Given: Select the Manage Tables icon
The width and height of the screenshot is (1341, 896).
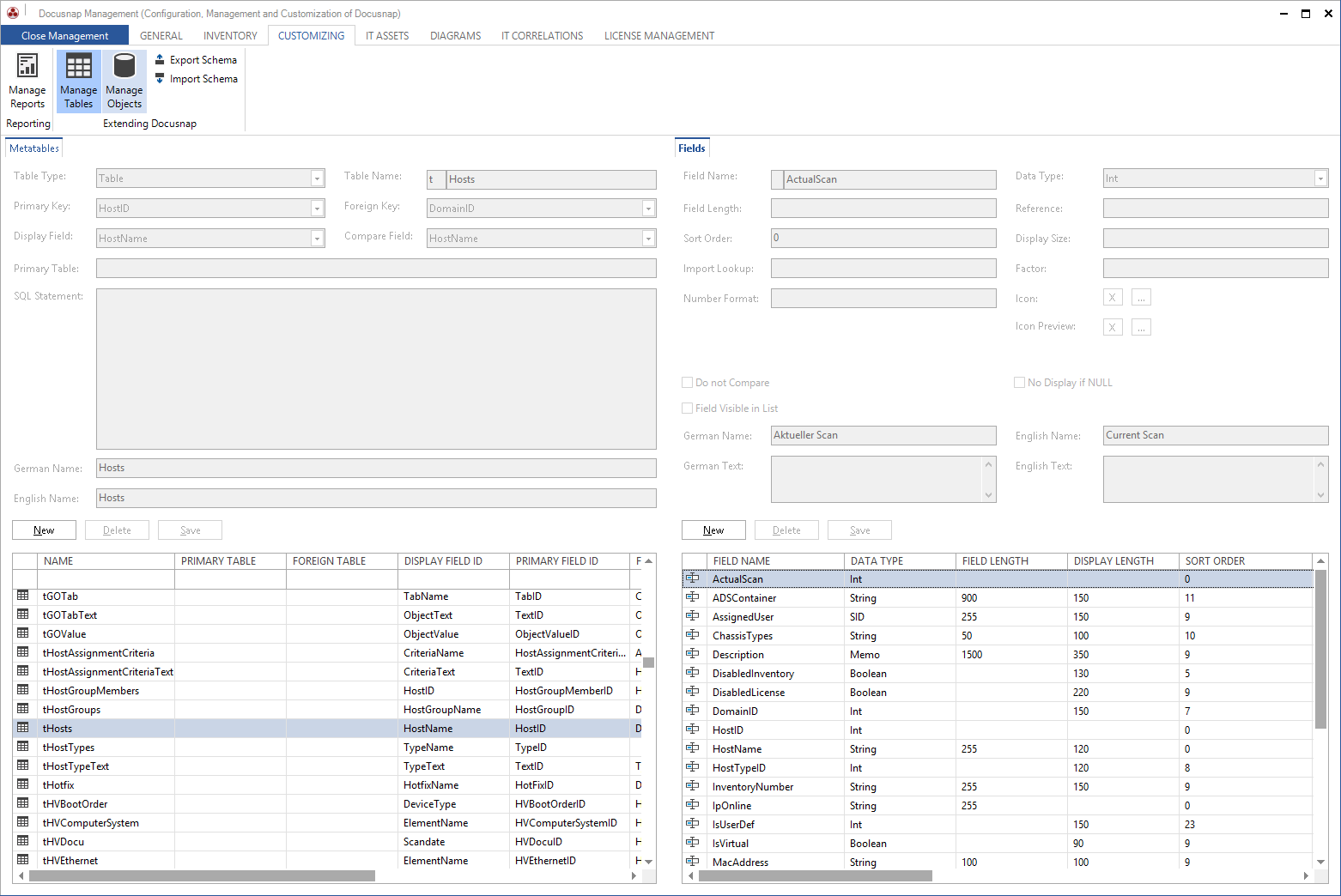Looking at the screenshot, I should click(79, 66).
